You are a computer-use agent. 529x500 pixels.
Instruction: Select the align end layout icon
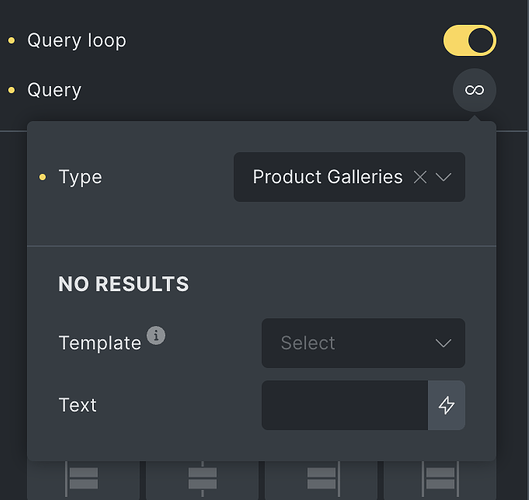(321, 479)
